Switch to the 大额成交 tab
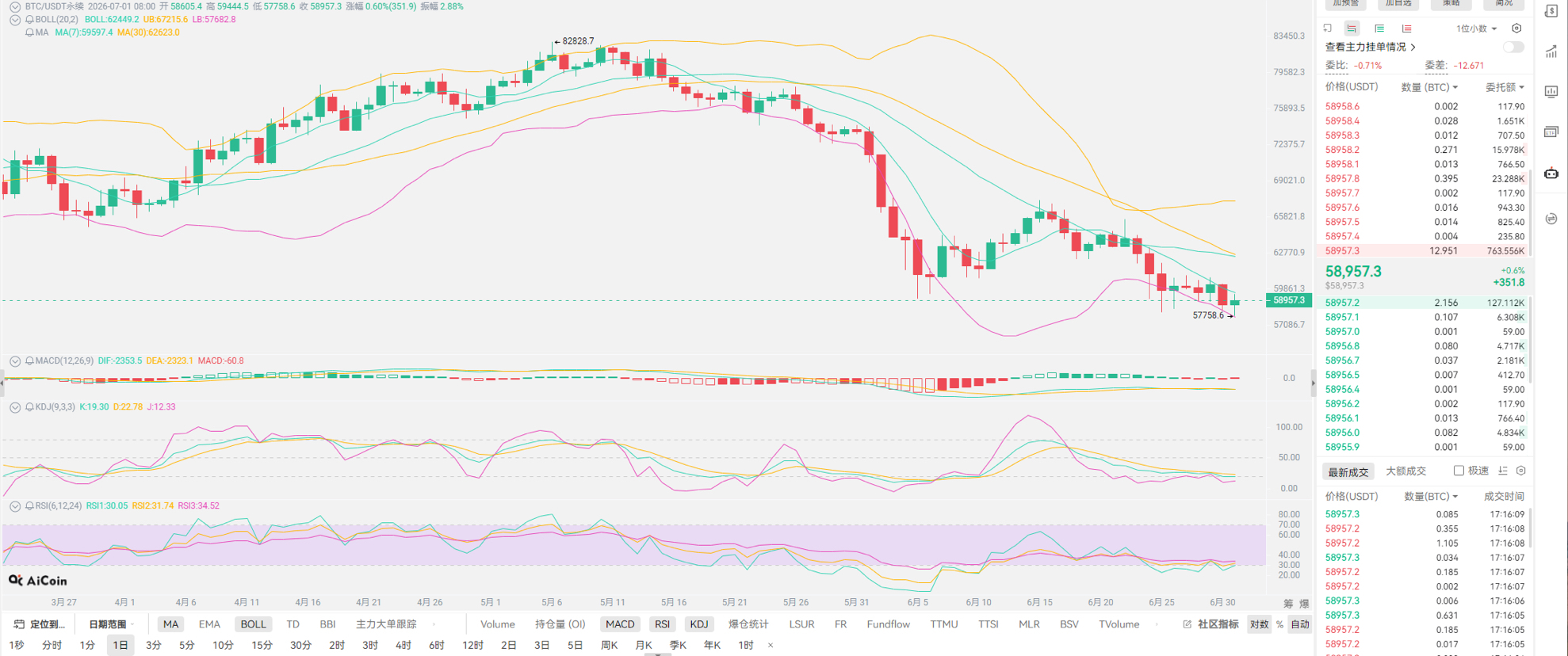 click(1405, 471)
